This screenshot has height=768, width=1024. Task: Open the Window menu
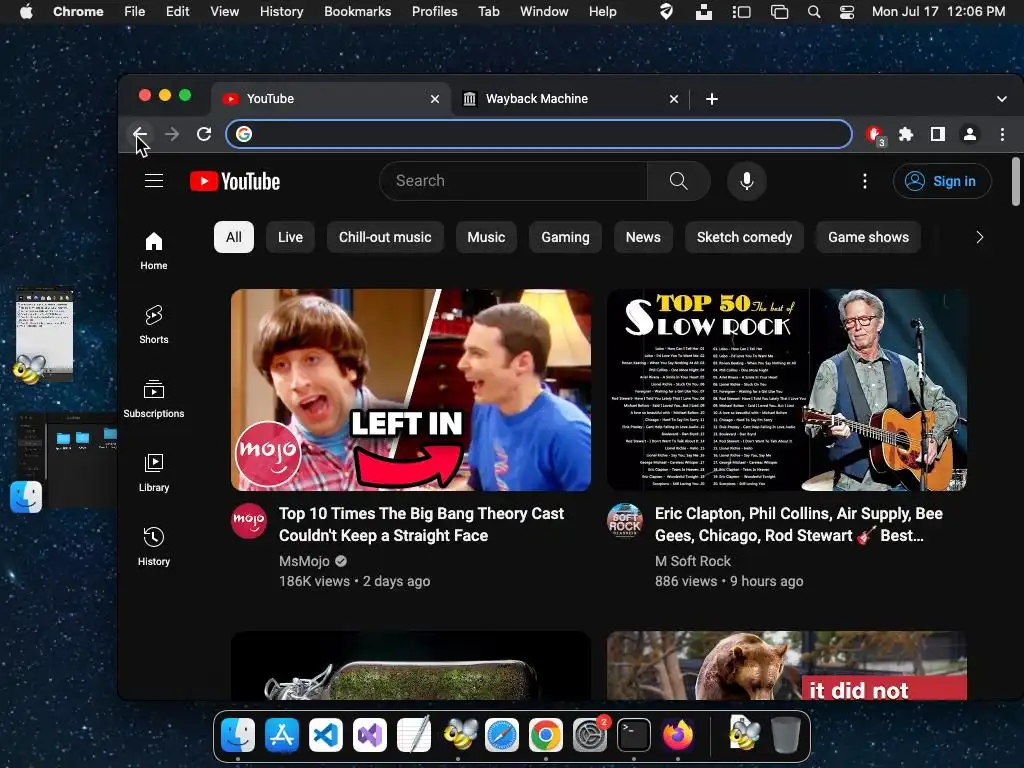(x=544, y=11)
